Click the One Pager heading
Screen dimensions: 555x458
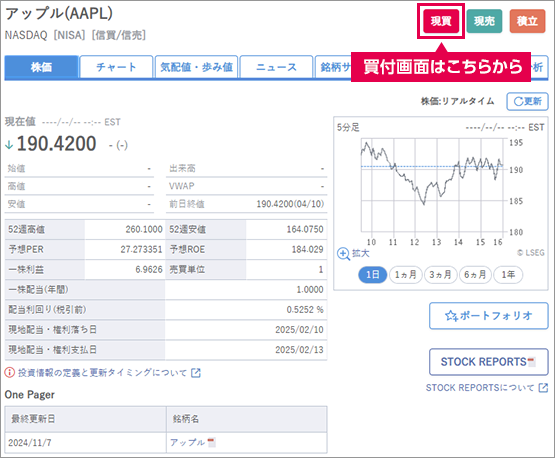click(x=30, y=395)
